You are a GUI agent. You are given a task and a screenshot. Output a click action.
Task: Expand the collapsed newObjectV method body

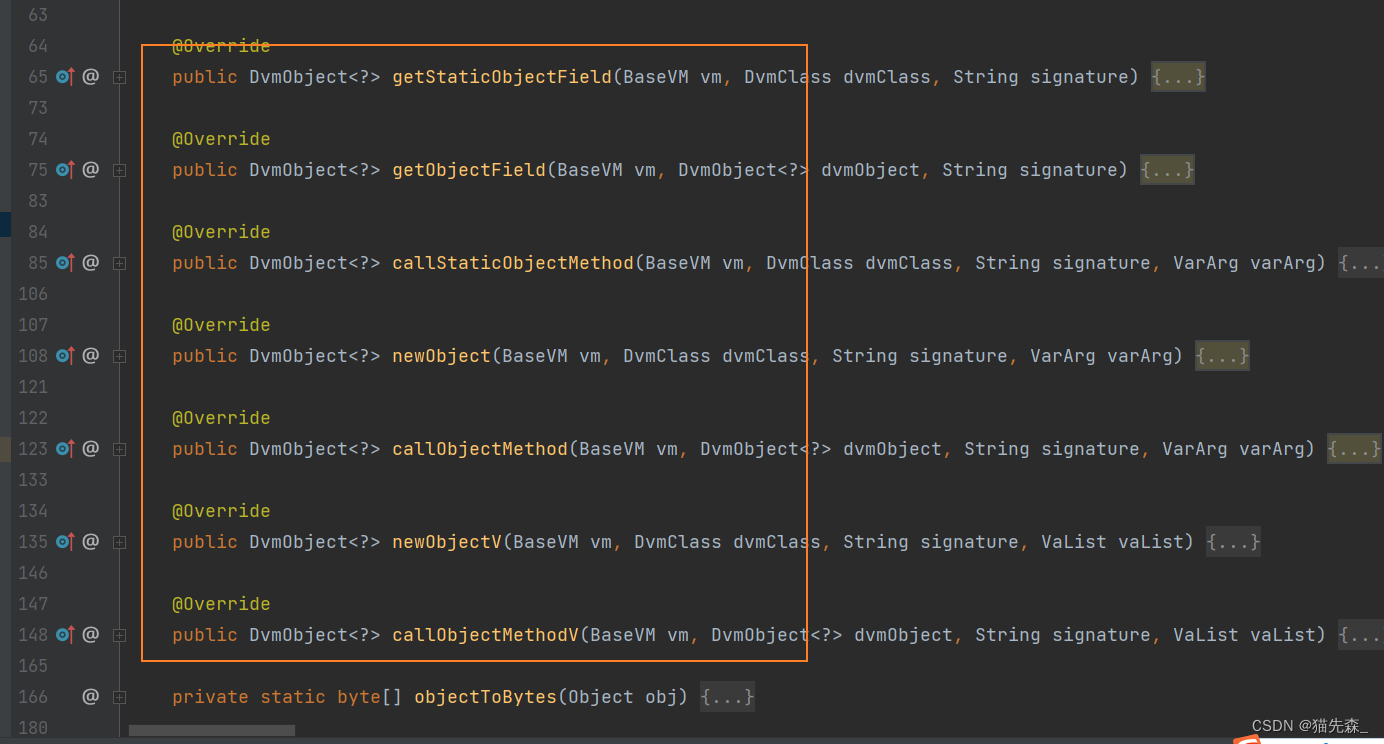119,541
